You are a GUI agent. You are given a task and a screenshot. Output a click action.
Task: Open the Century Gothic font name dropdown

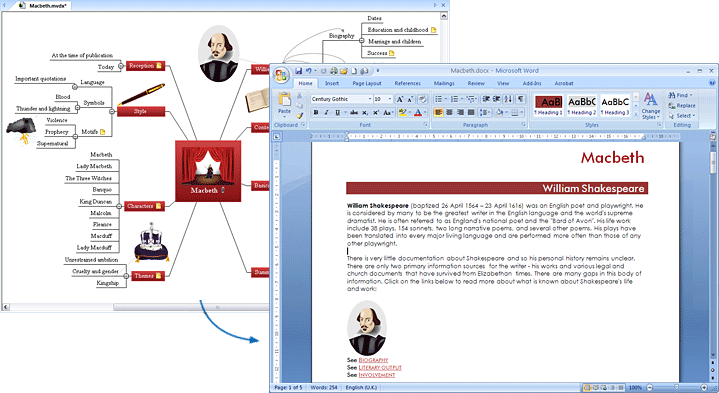tap(370, 99)
